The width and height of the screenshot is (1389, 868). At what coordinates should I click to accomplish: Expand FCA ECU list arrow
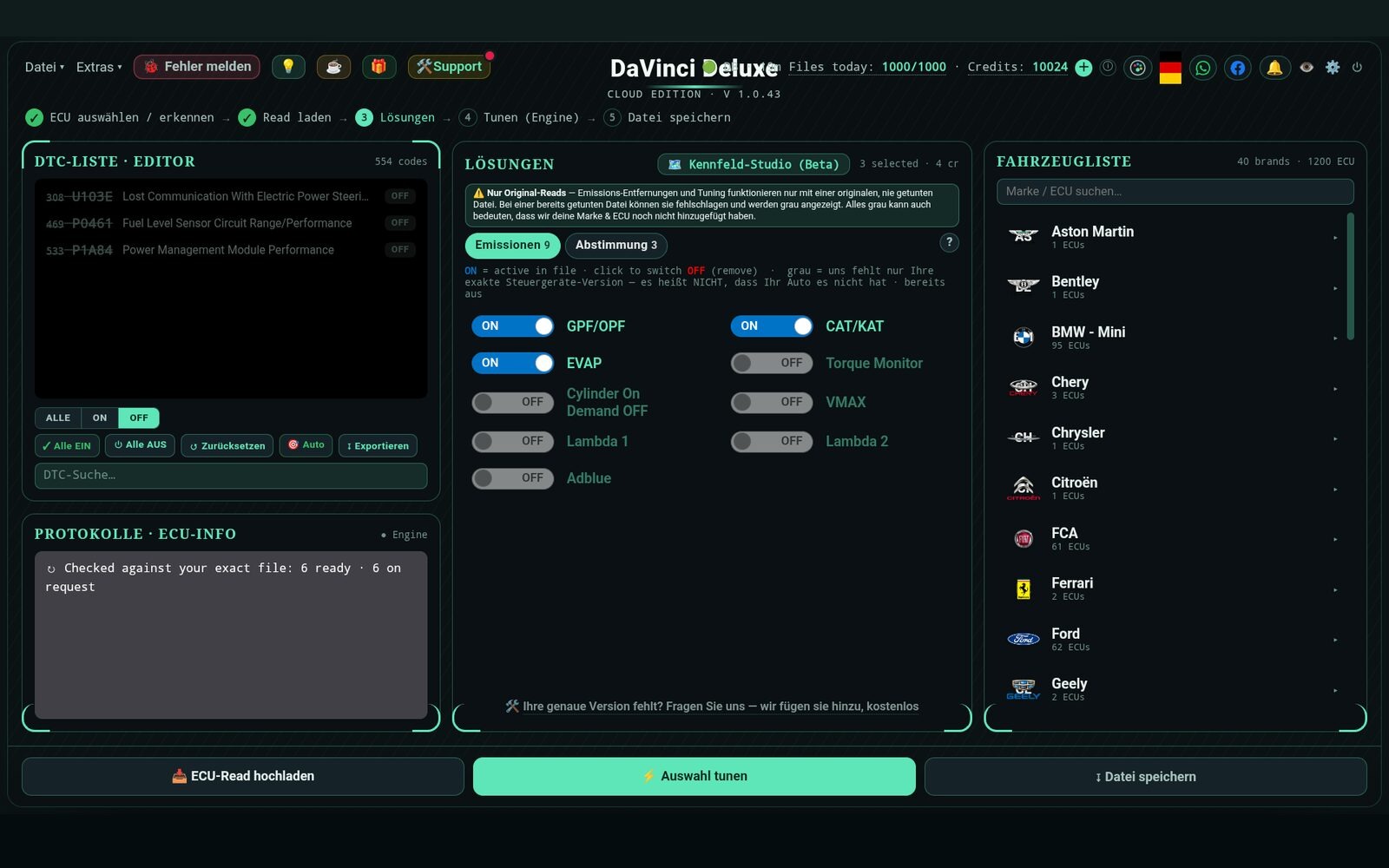(1335, 539)
